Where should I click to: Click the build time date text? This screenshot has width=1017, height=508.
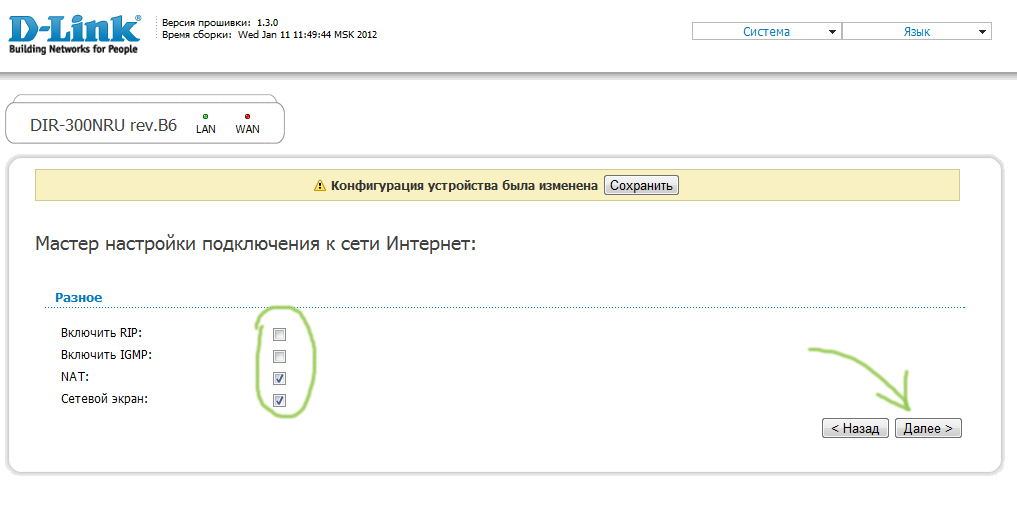(306, 34)
